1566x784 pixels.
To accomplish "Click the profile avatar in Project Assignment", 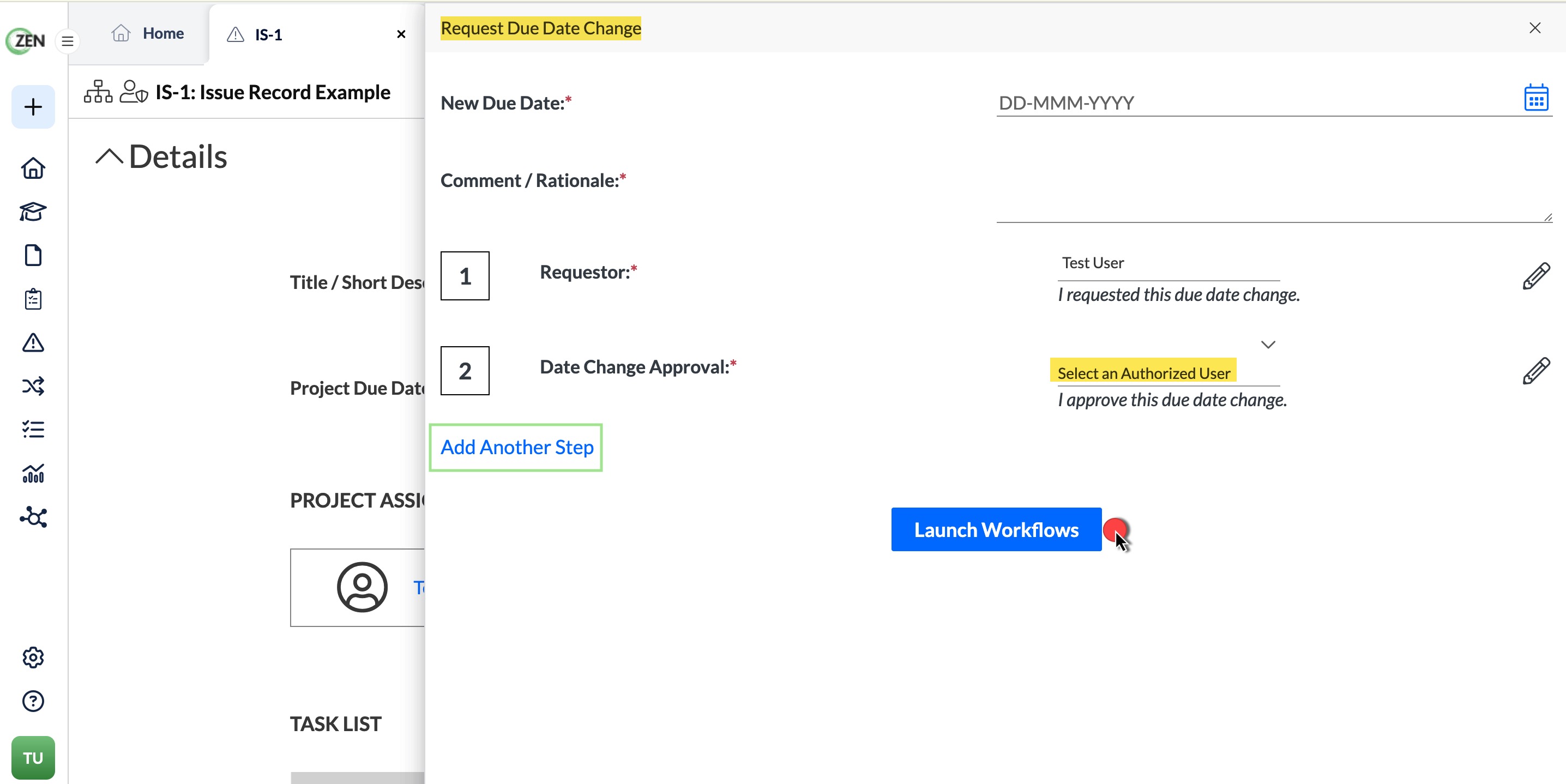I will point(362,587).
